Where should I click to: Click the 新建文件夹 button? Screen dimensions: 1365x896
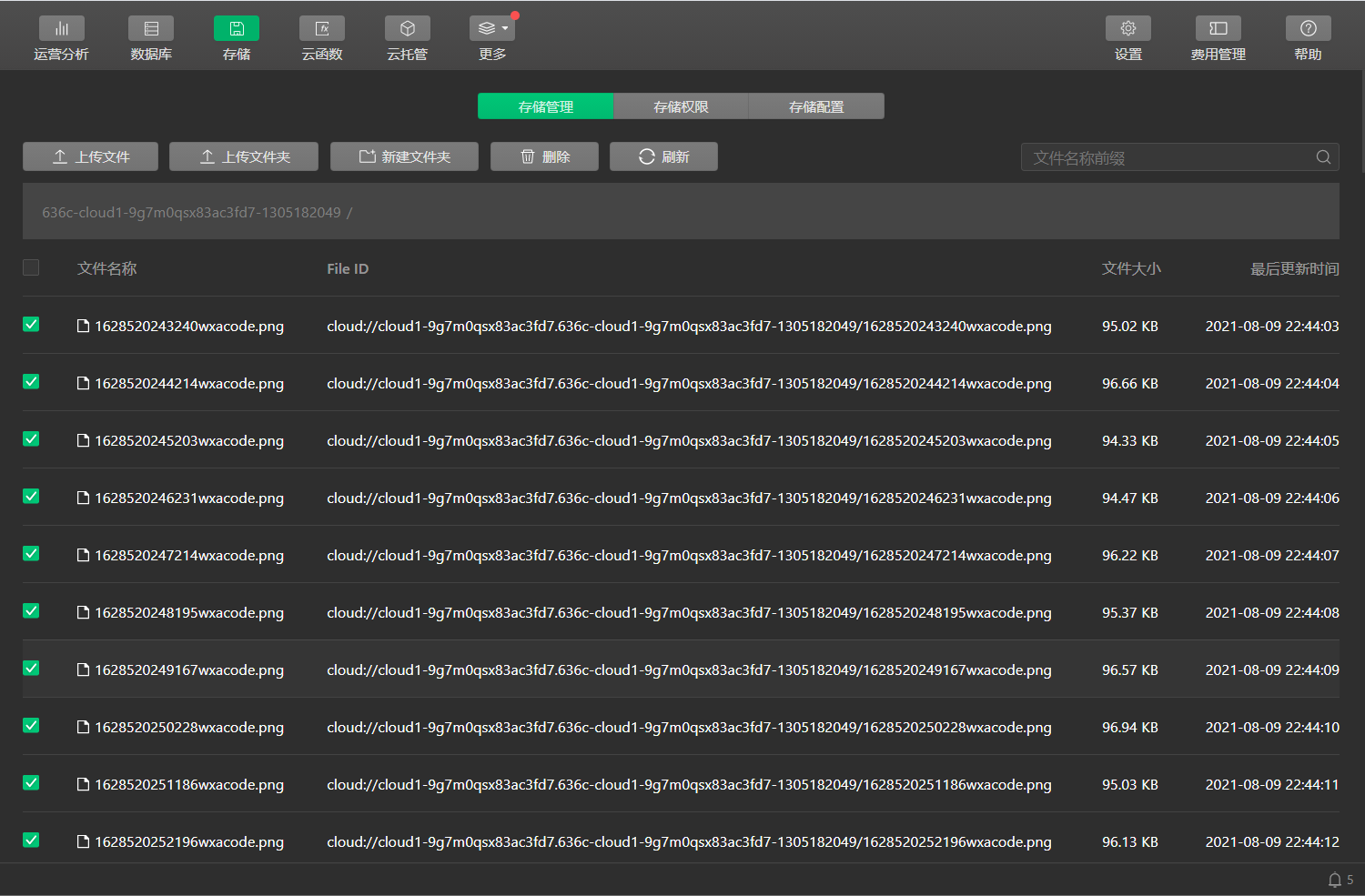point(405,156)
